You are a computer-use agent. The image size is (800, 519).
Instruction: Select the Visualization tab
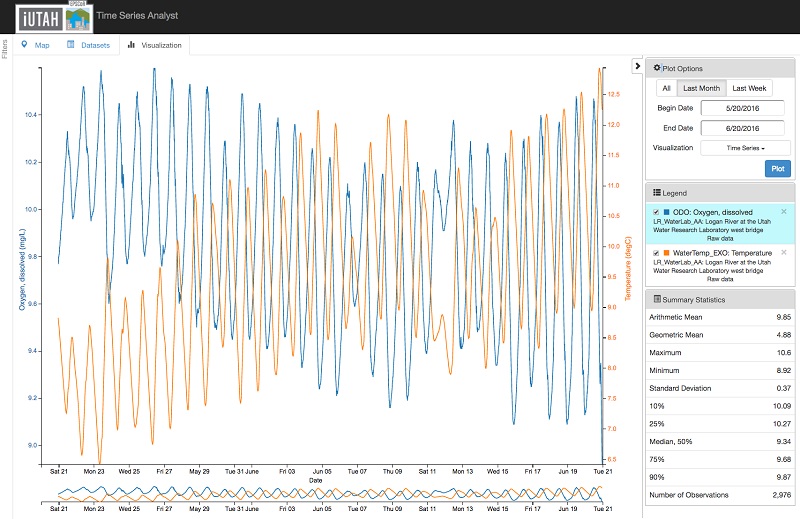coord(154,45)
